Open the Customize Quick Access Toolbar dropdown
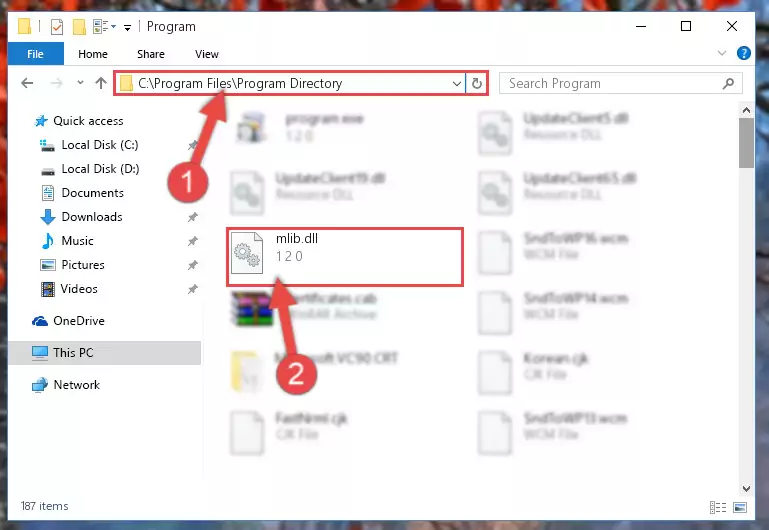This screenshot has width=769, height=530. point(127,27)
